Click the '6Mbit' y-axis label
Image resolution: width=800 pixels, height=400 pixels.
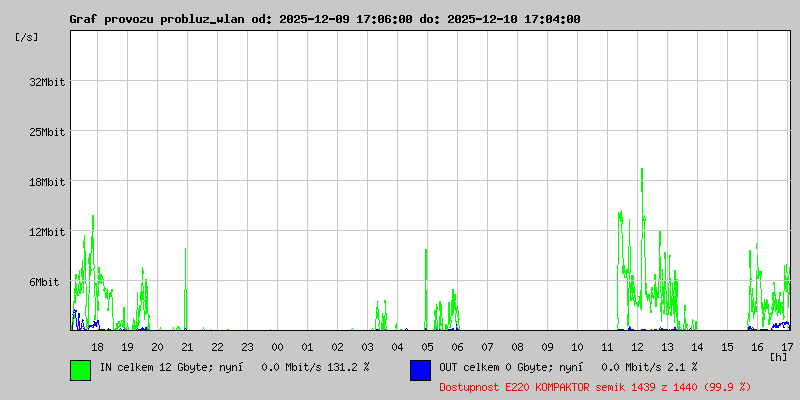pyautogui.click(x=44, y=282)
